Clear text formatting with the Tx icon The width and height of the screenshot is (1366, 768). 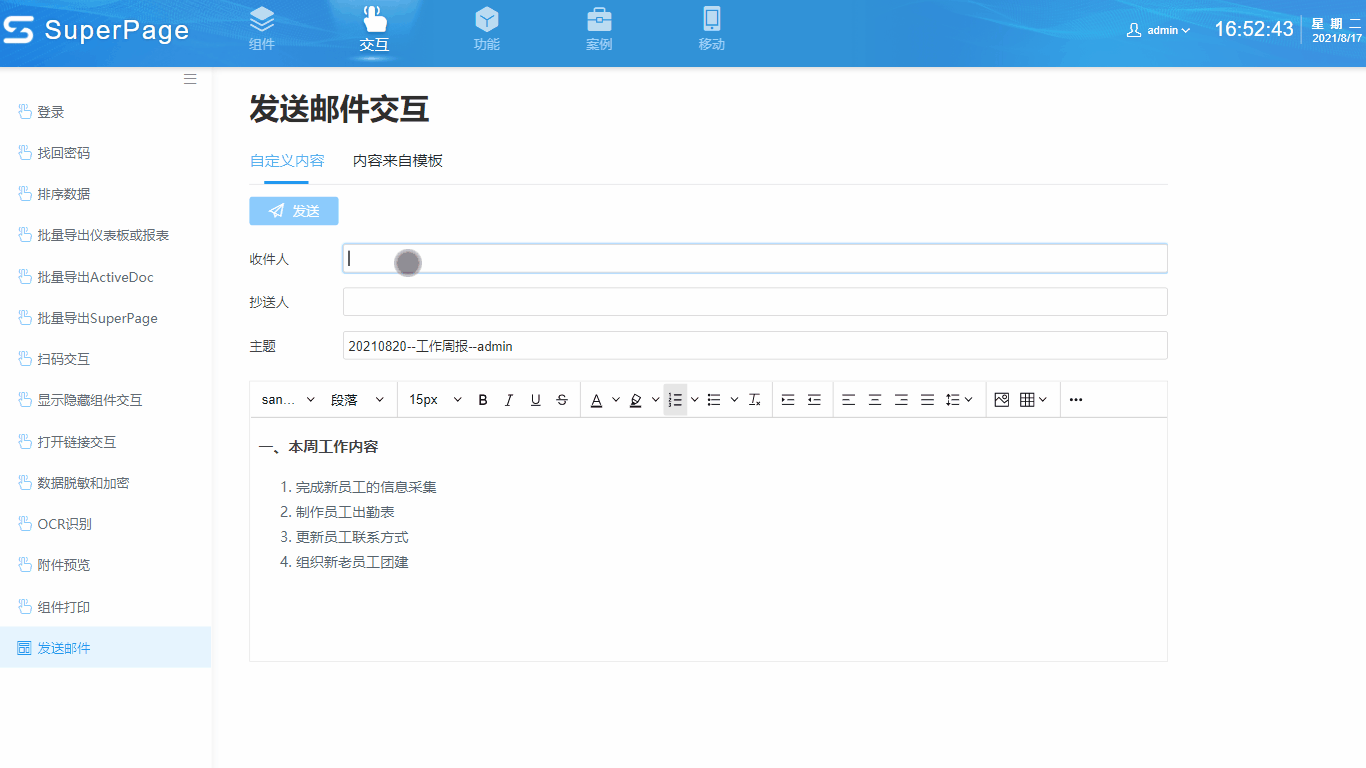click(754, 399)
